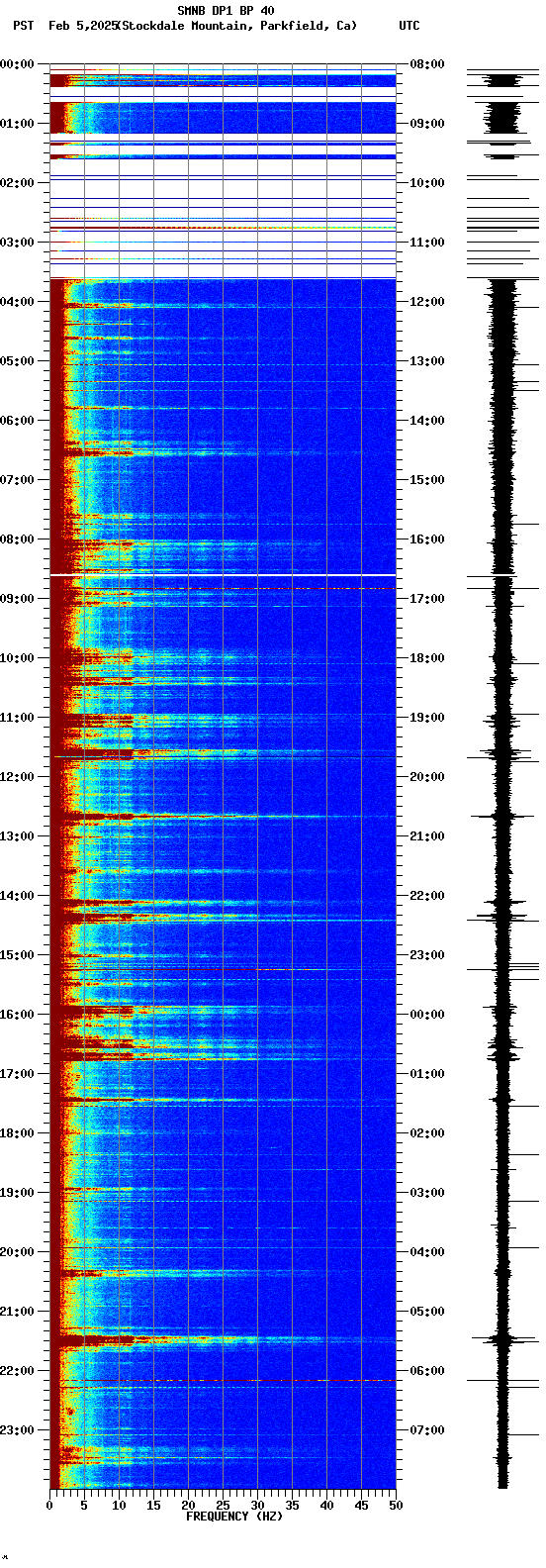Click the 00:00 UTC time label
546x1568 pixels.
pyautogui.click(x=426, y=1015)
